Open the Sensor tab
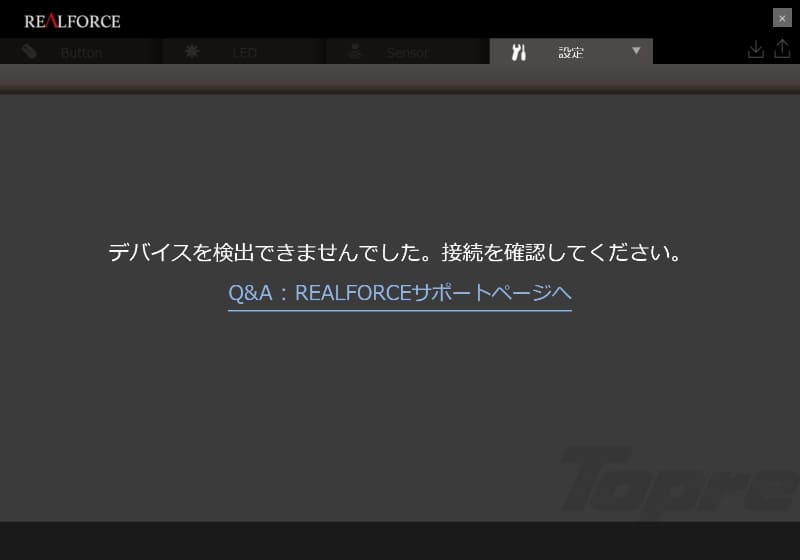800x560 pixels. point(408,52)
